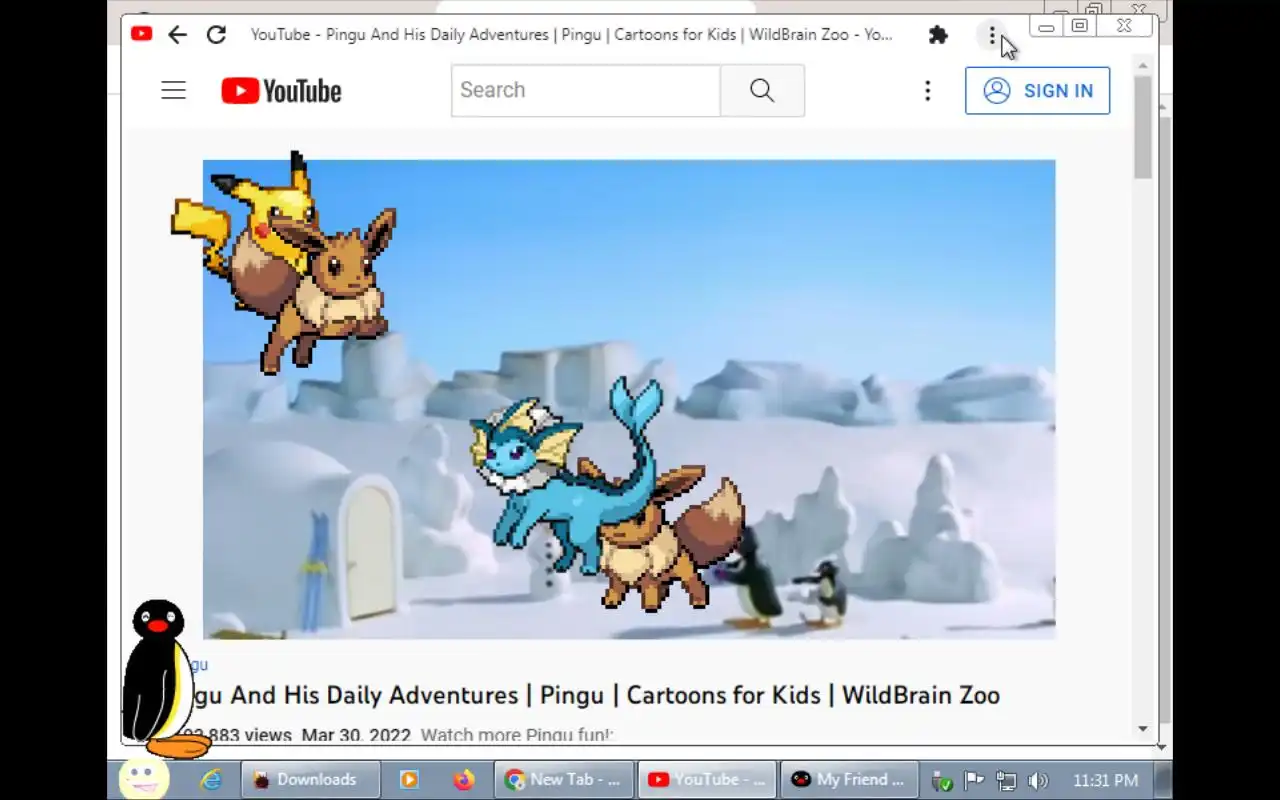1280x800 pixels.
Task: Switch to the Chrome New Tab taskbar window
Action: pyautogui.click(x=564, y=780)
